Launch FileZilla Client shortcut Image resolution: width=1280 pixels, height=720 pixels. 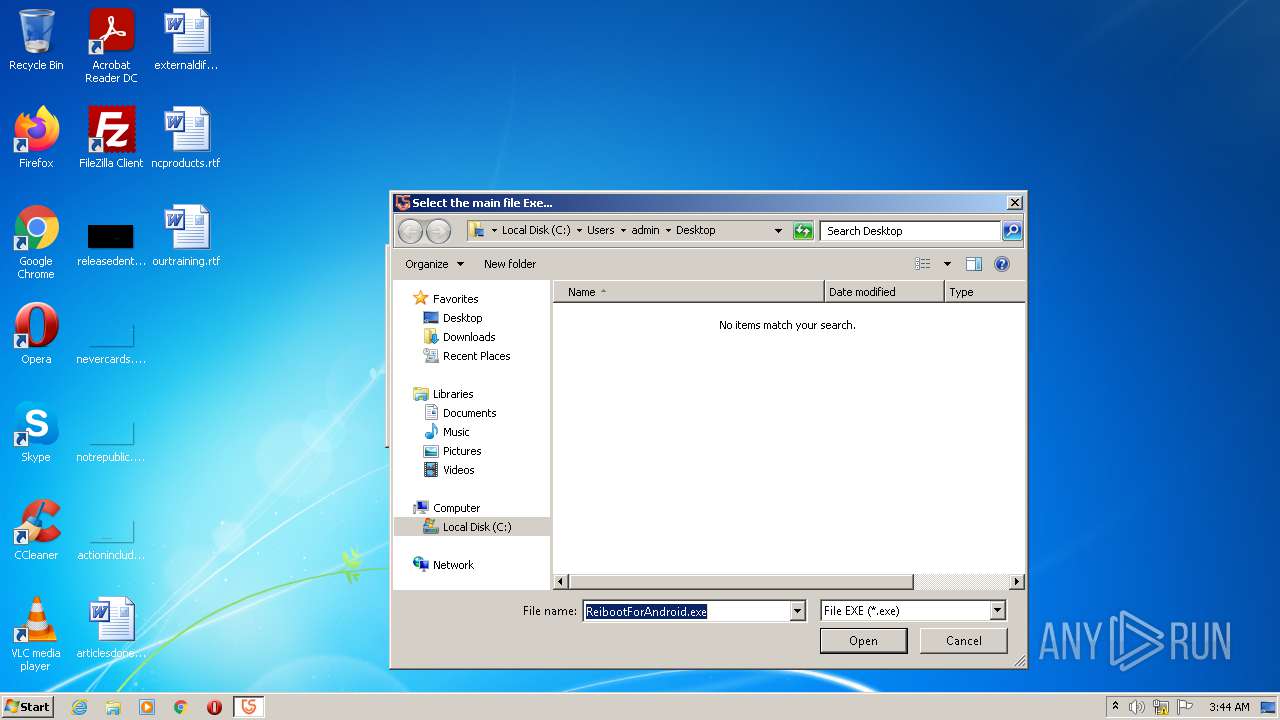coord(111,137)
